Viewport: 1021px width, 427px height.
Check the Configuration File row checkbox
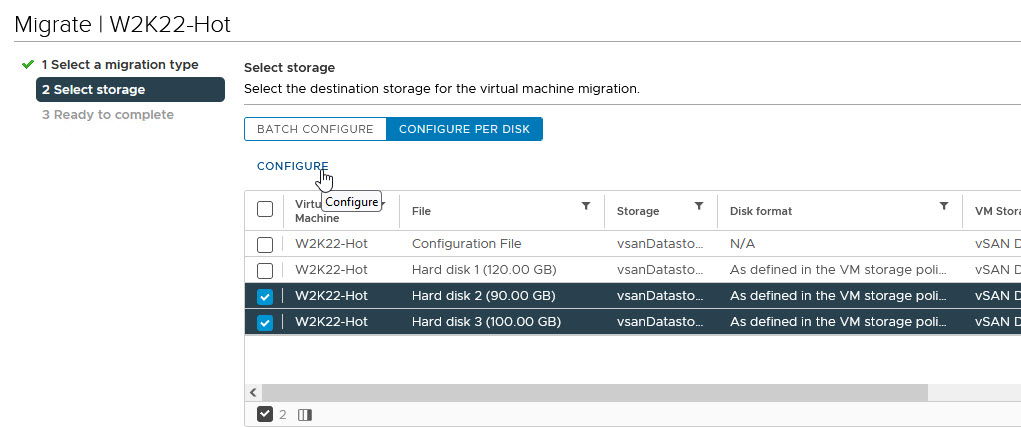265,244
